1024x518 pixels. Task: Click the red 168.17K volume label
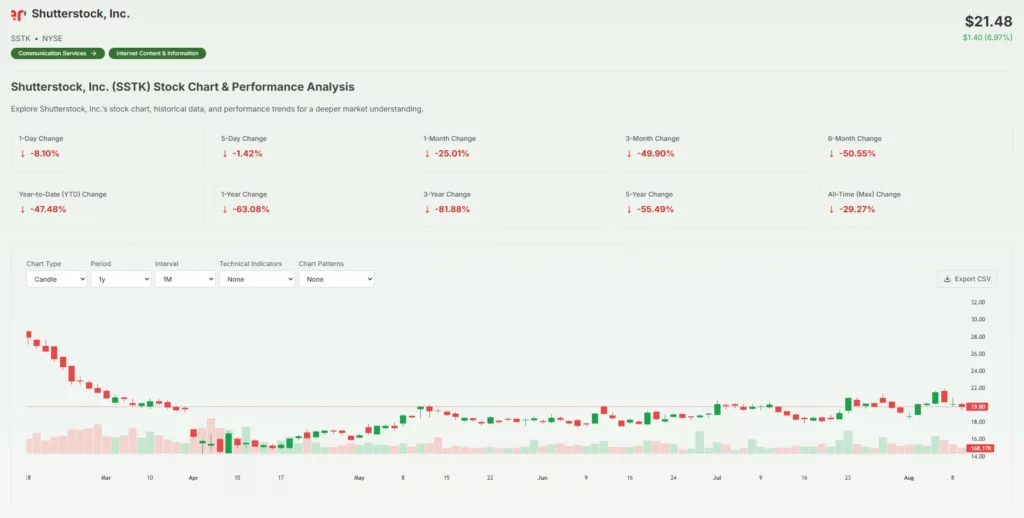pos(980,449)
